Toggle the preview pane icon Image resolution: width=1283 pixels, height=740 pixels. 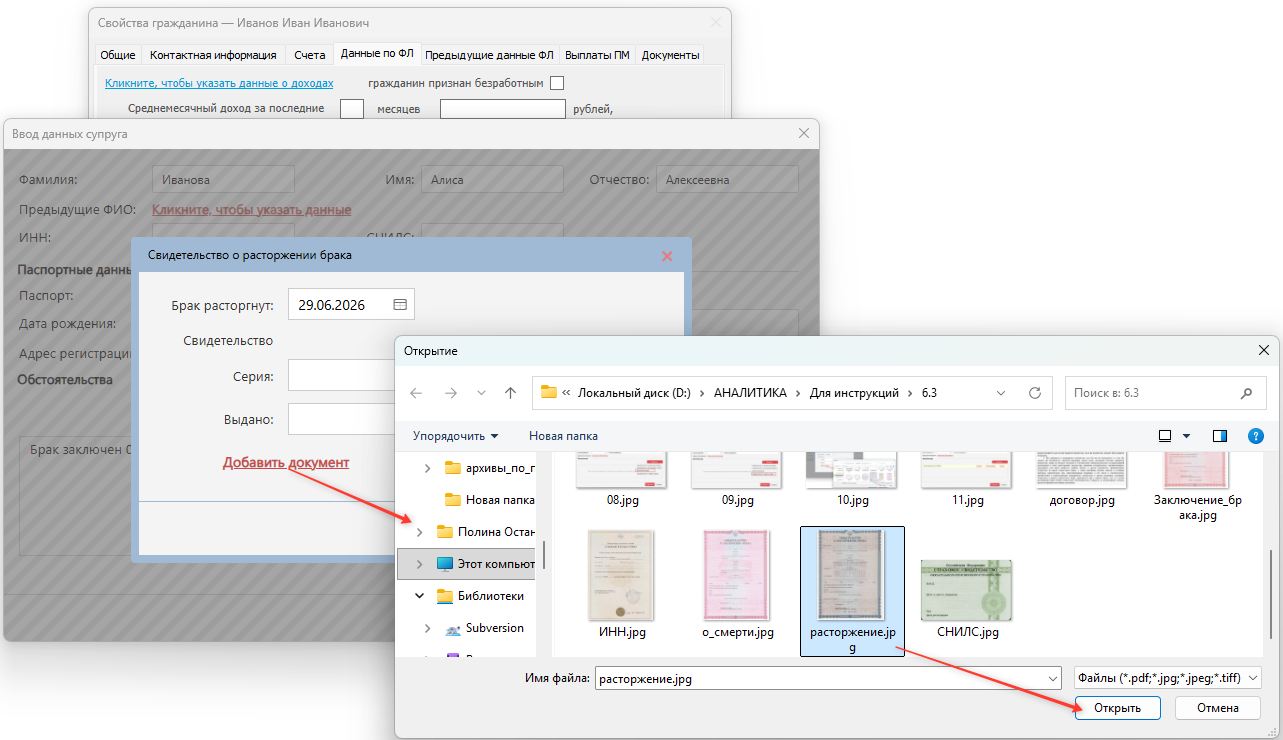pos(1219,436)
